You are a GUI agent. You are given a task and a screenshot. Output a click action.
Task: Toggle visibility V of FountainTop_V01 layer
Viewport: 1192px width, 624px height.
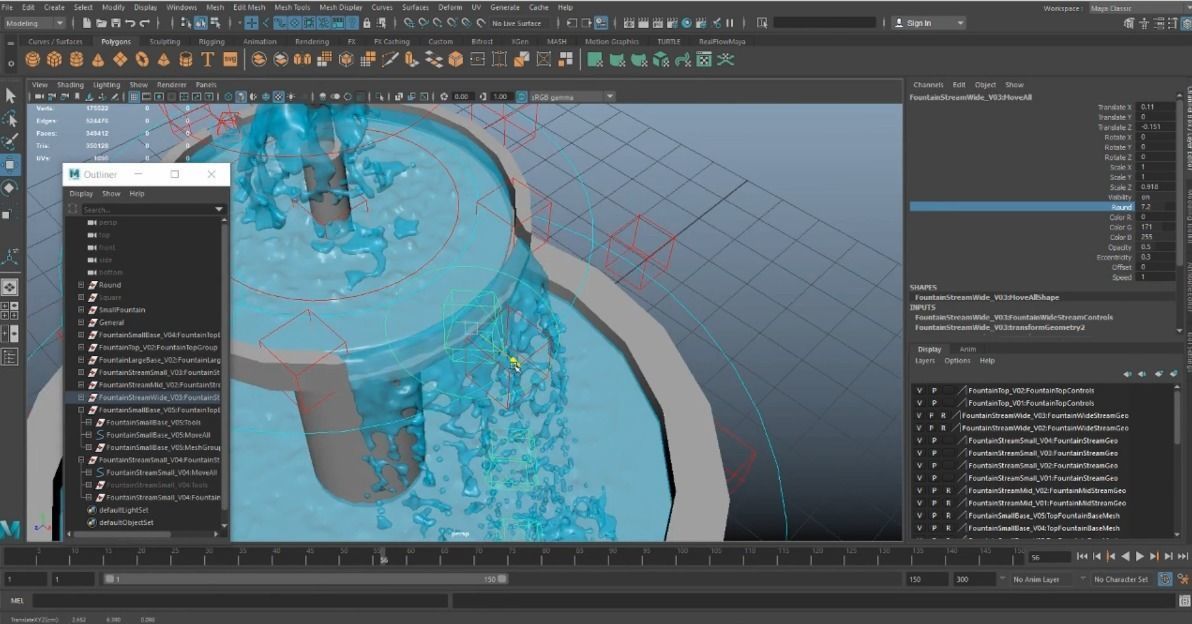[x=919, y=403]
